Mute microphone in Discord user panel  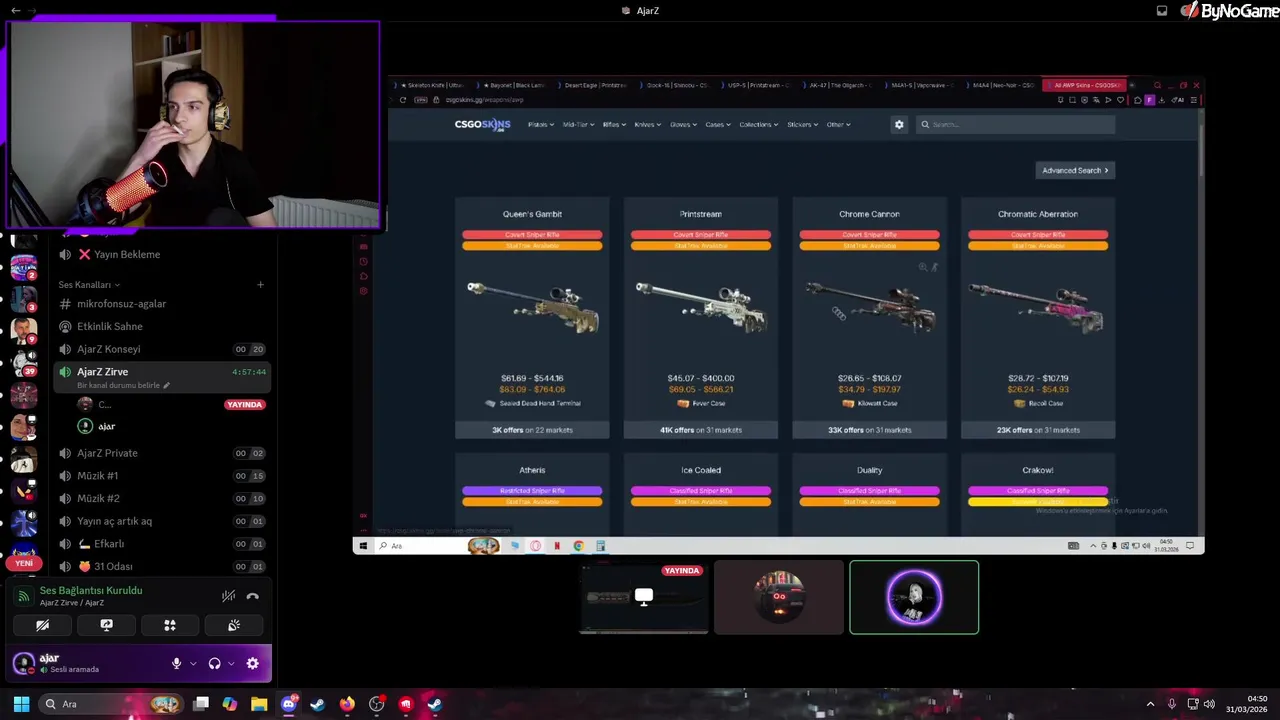tap(176, 663)
